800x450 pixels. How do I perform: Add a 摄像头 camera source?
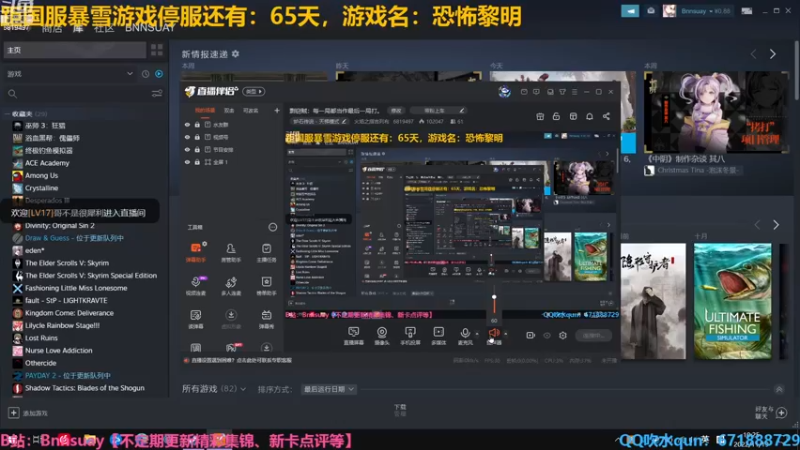(382, 336)
